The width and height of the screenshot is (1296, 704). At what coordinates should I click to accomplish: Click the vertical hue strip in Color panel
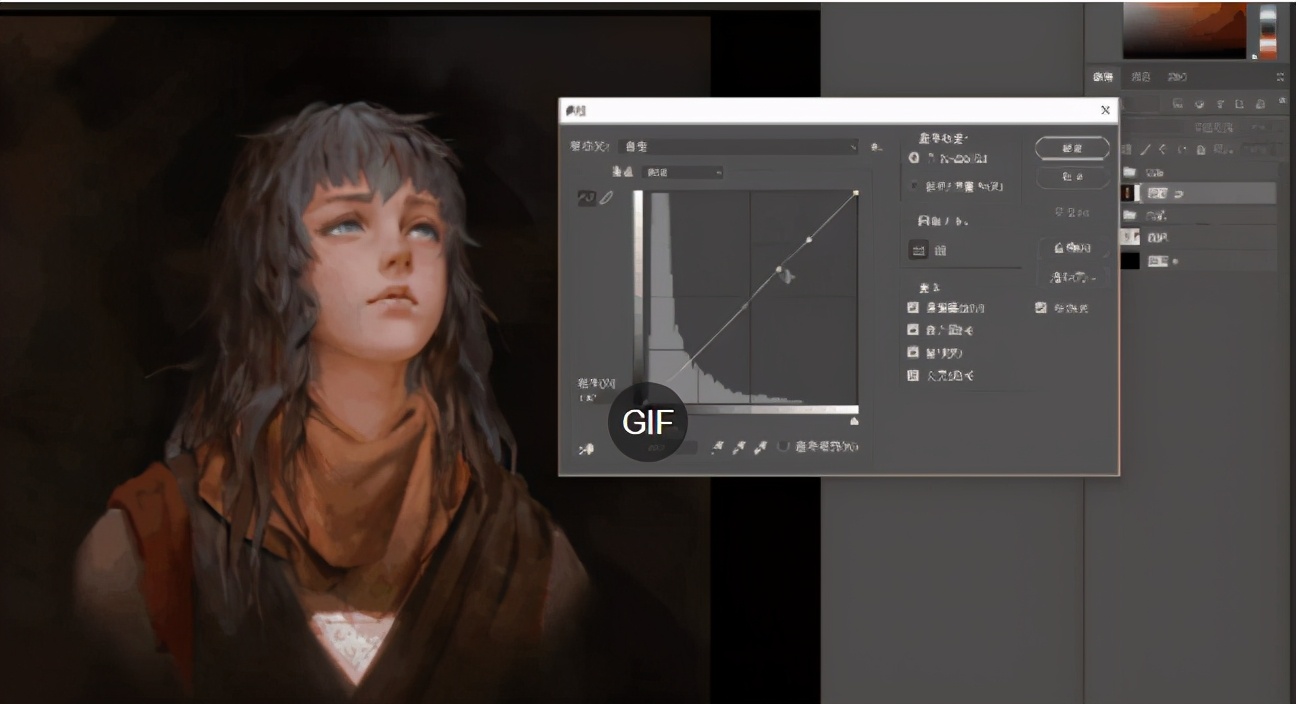click(1268, 30)
